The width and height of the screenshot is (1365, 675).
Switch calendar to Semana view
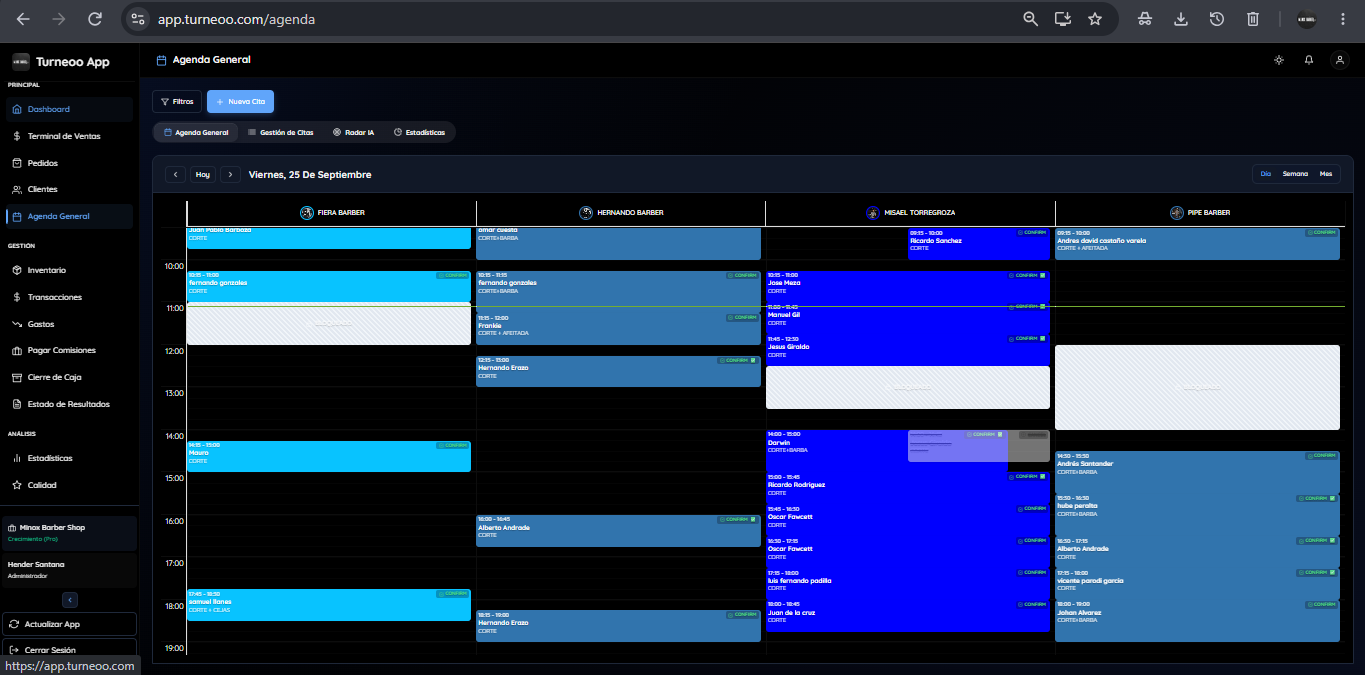(x=1295, y=174)
